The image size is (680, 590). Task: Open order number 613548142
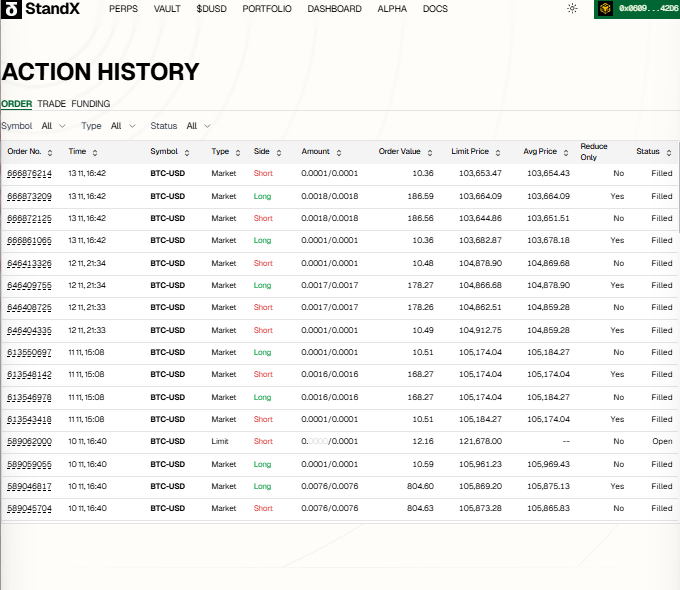pos(29,374)
